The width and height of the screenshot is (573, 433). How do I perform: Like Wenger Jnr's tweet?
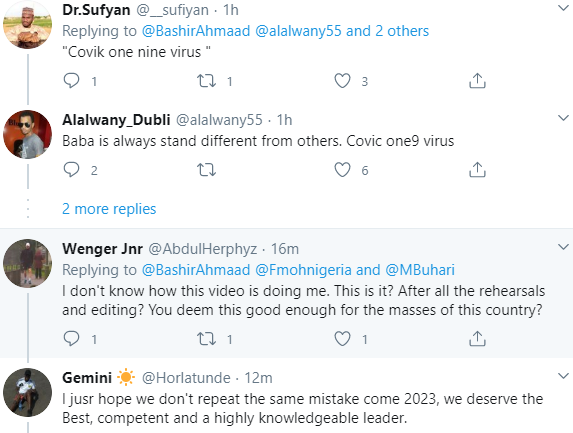point(342,339)
